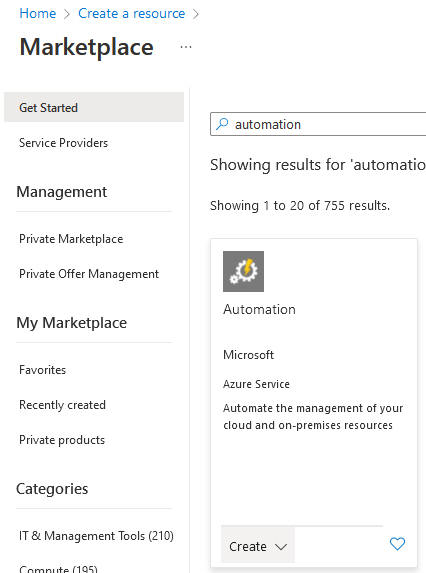
Task: Select the Get Started menu item
Action: (x=94, y=107)
